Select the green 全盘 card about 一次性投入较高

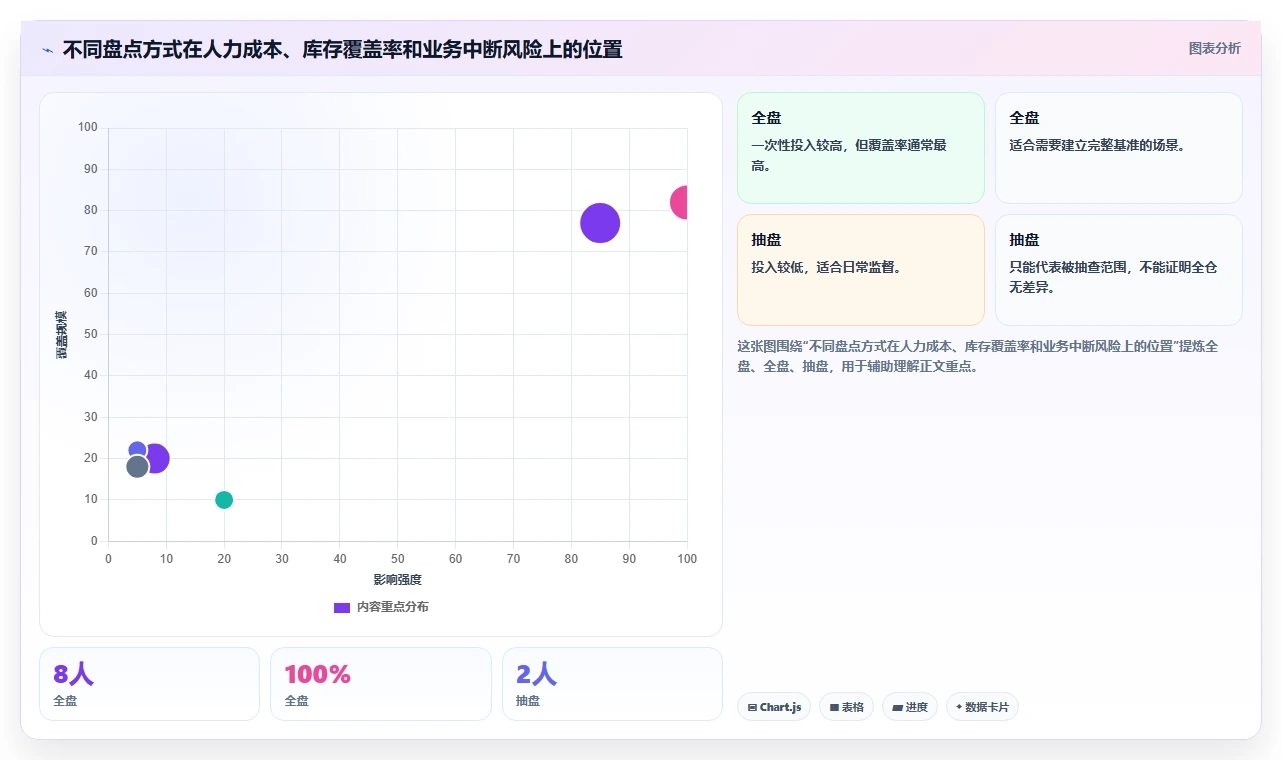pyautogui.click(x=861, y=148)
